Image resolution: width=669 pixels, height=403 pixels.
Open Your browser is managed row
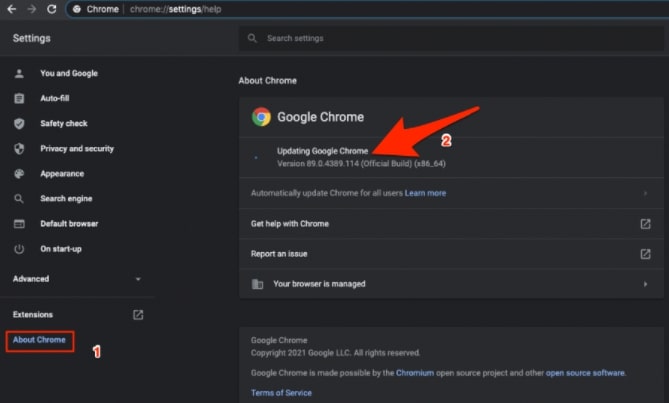pos(451,284)
